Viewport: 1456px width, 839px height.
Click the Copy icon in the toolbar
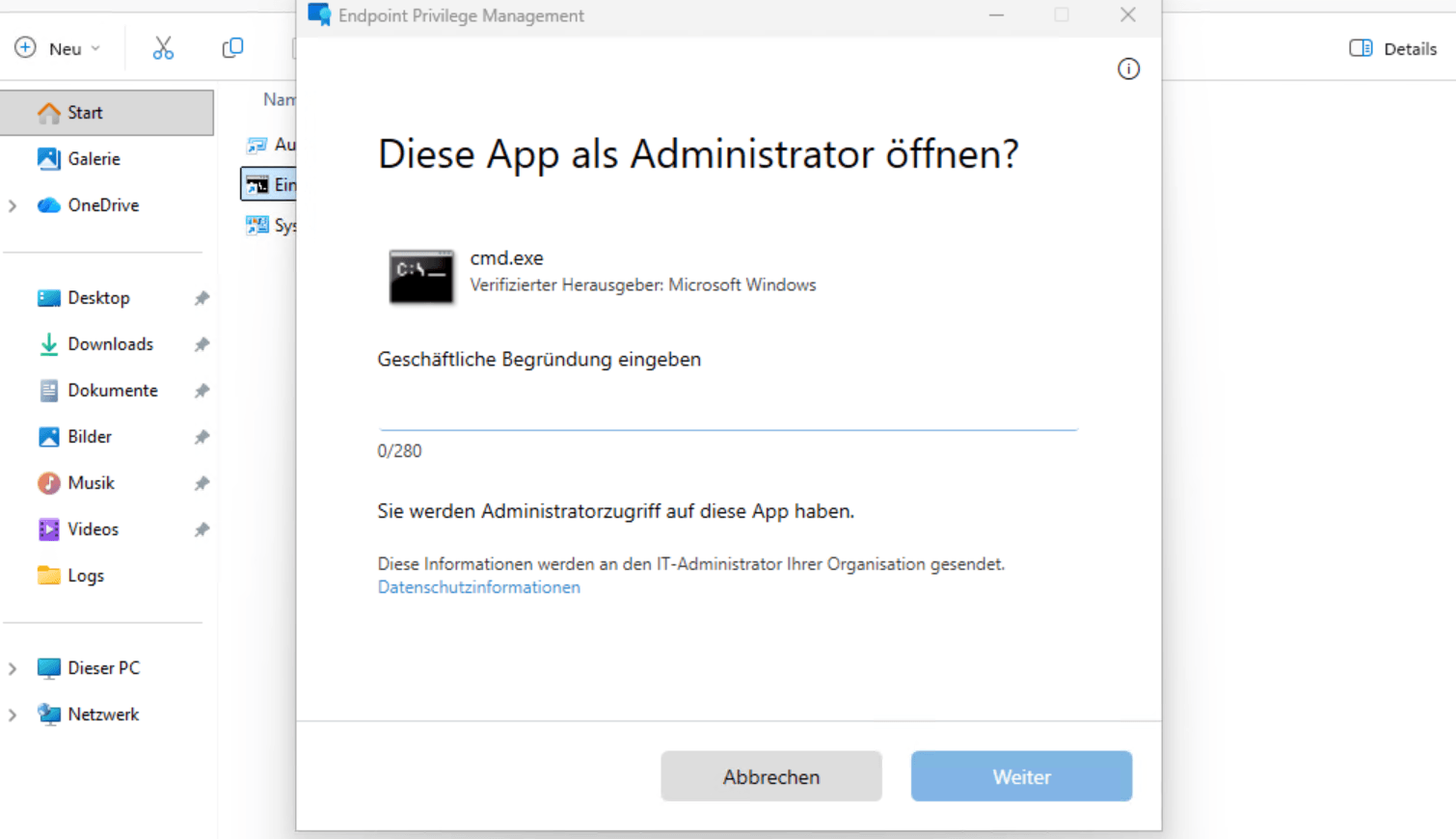231,47
